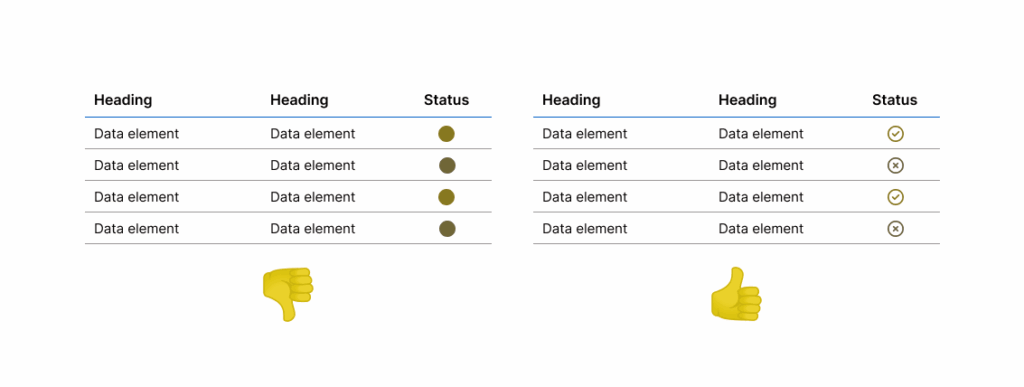Select third row second-column Data element in right table
The width and height of the screenshot is (1024, 387).
point(761,197)
